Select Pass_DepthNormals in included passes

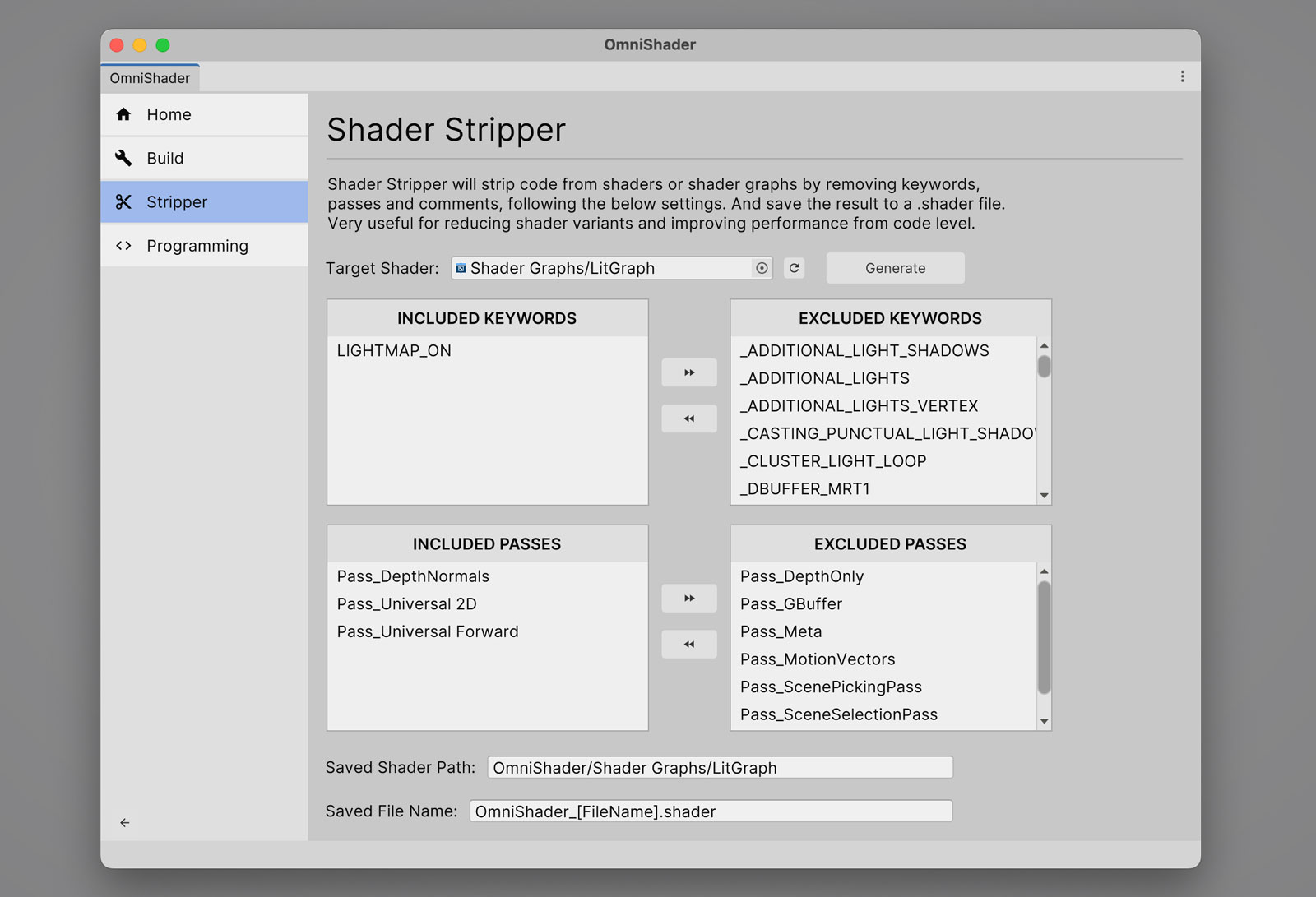[x=487, y=576]
